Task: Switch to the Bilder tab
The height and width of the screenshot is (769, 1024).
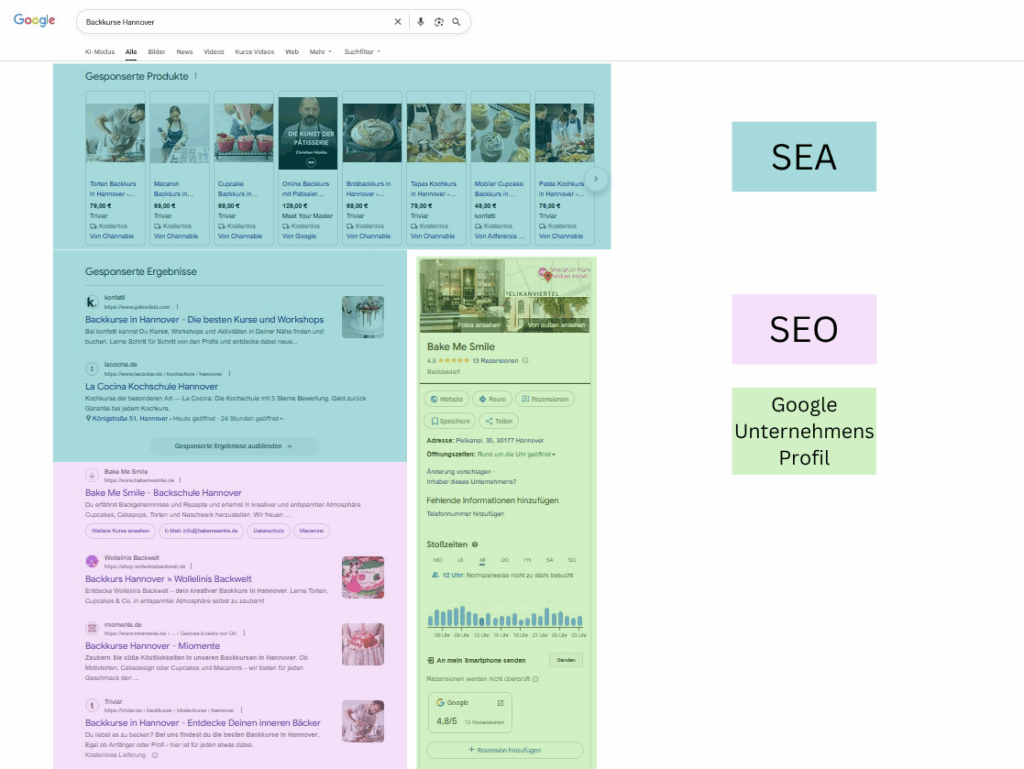Action: [x=156, y=51]
